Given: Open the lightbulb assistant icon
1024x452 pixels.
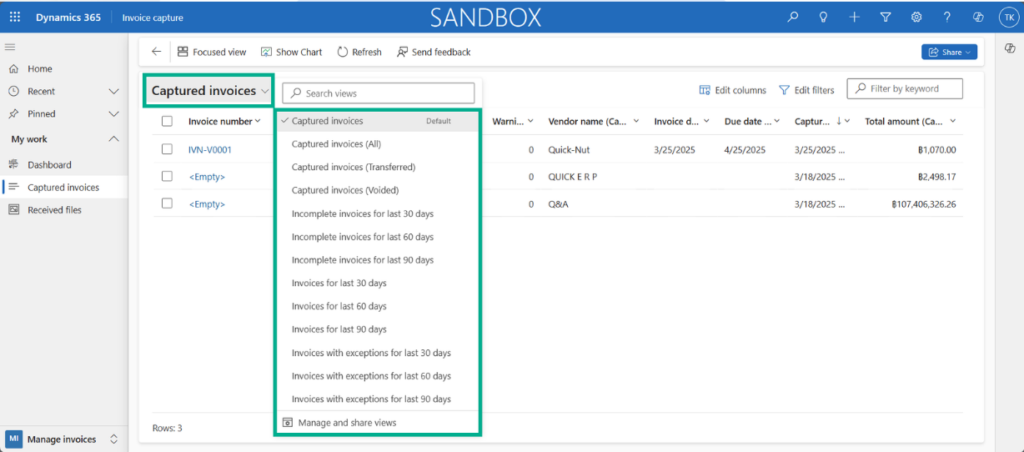Looking at the screenshot, I should 824,18.
